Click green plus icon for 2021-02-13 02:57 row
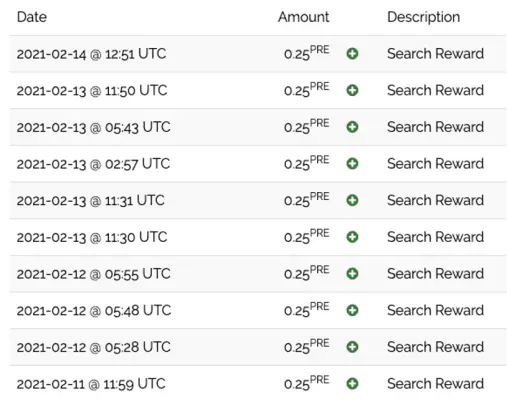Screen dimensions: 507x404 tap(352, 164)
